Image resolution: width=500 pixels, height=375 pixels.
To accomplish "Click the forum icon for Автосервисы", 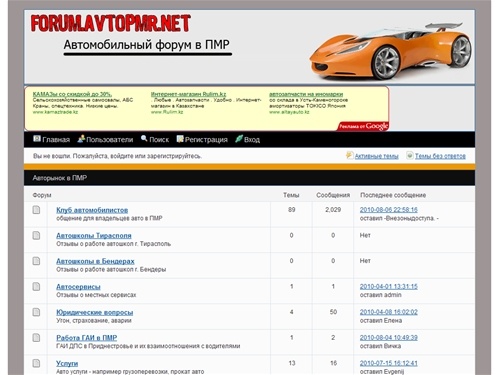I will 36,287.
